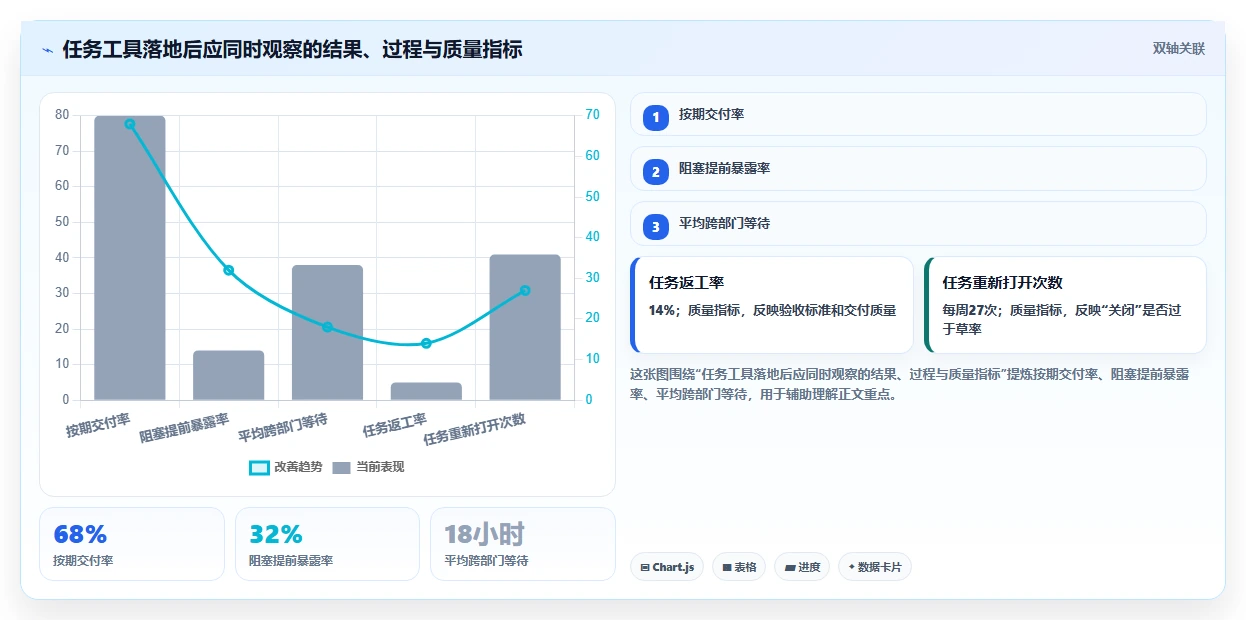Click the 任务重新打开次数 bar in the chart

tap(525, 327)
